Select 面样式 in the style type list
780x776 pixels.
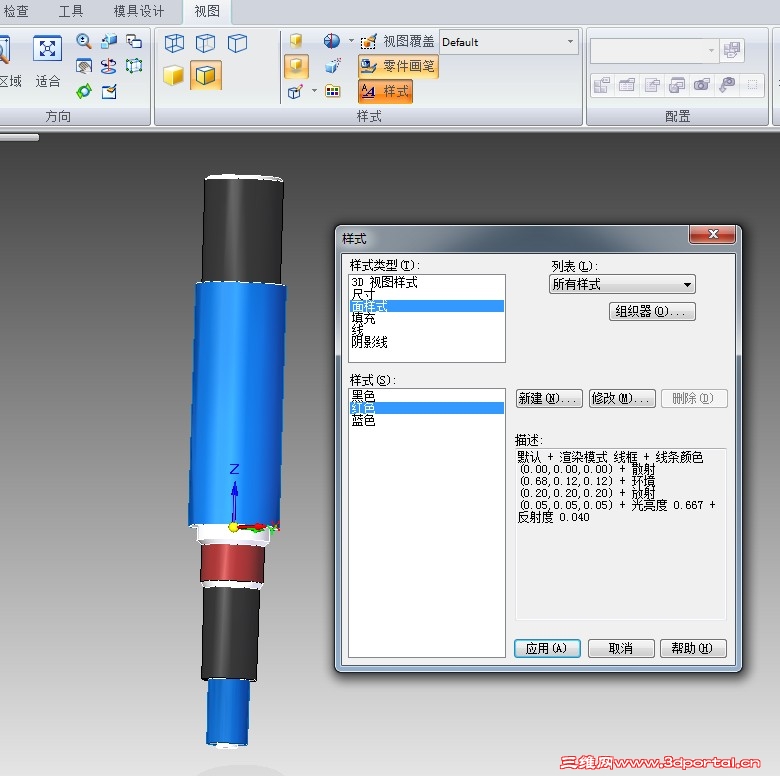[x=426, y=306]
